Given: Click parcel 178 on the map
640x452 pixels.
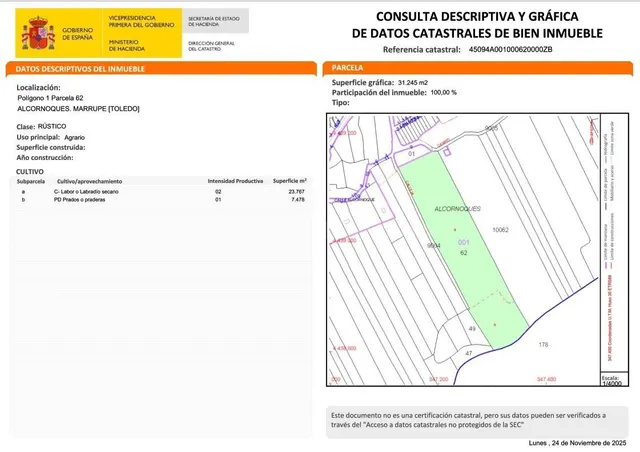Looking at the screenshot, I should pos(543,345).
